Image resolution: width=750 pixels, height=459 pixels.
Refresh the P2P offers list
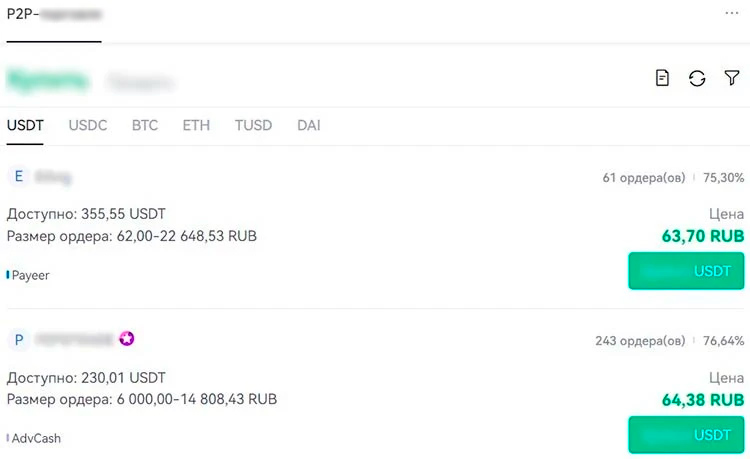[697, 78]
